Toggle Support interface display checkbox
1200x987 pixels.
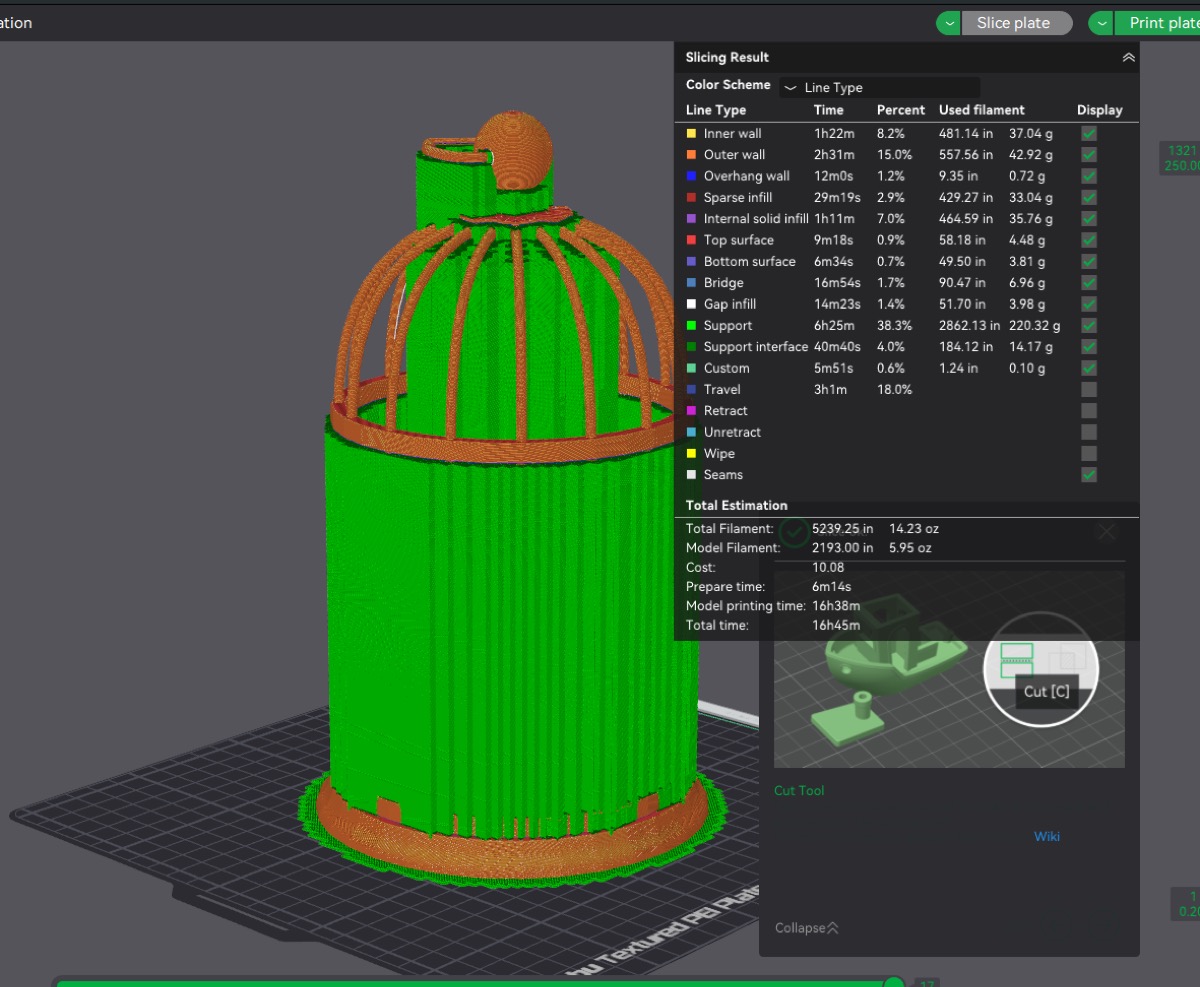click(x=1089, y=347)
